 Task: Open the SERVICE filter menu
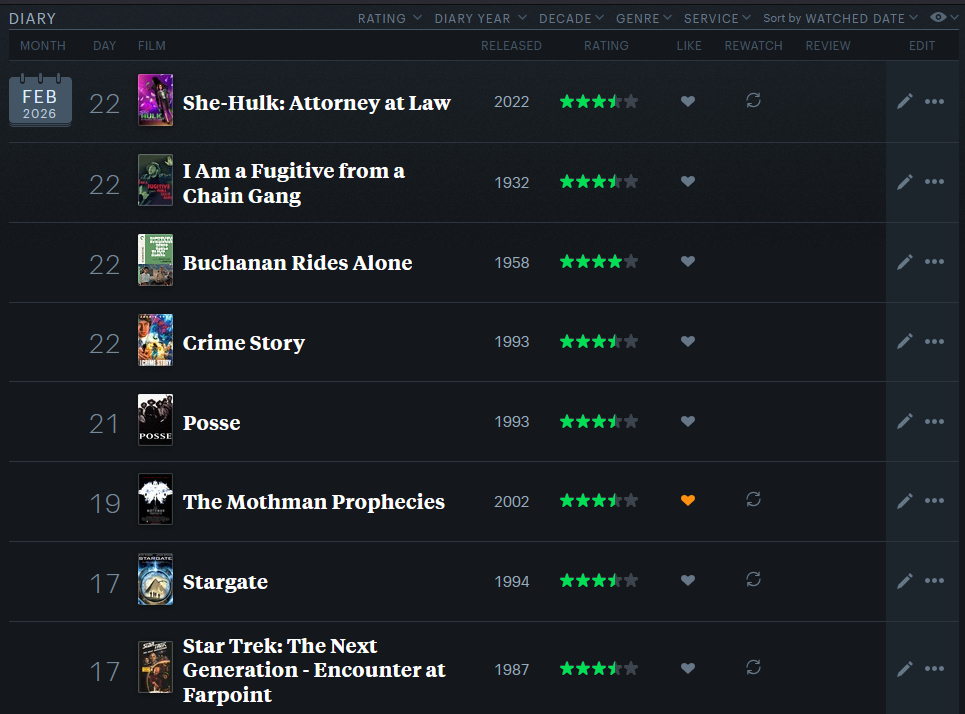click(717, 18)
